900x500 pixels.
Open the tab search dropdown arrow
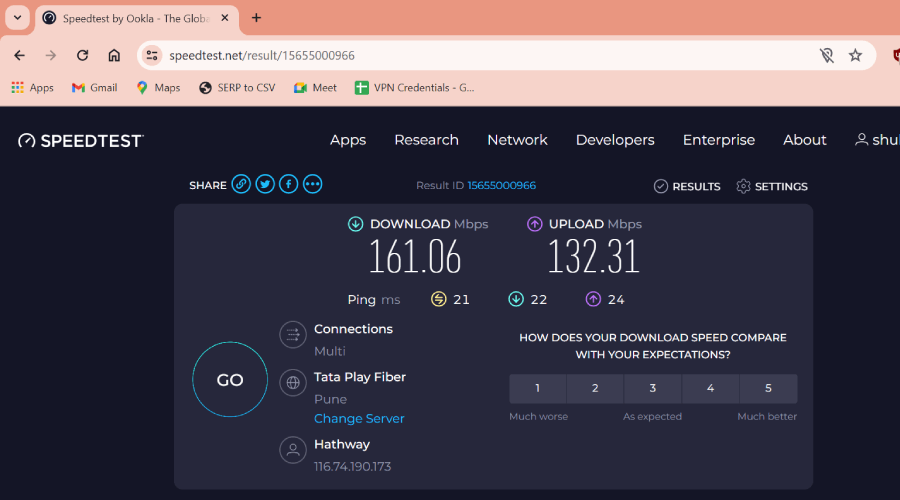tap(17, 18)
